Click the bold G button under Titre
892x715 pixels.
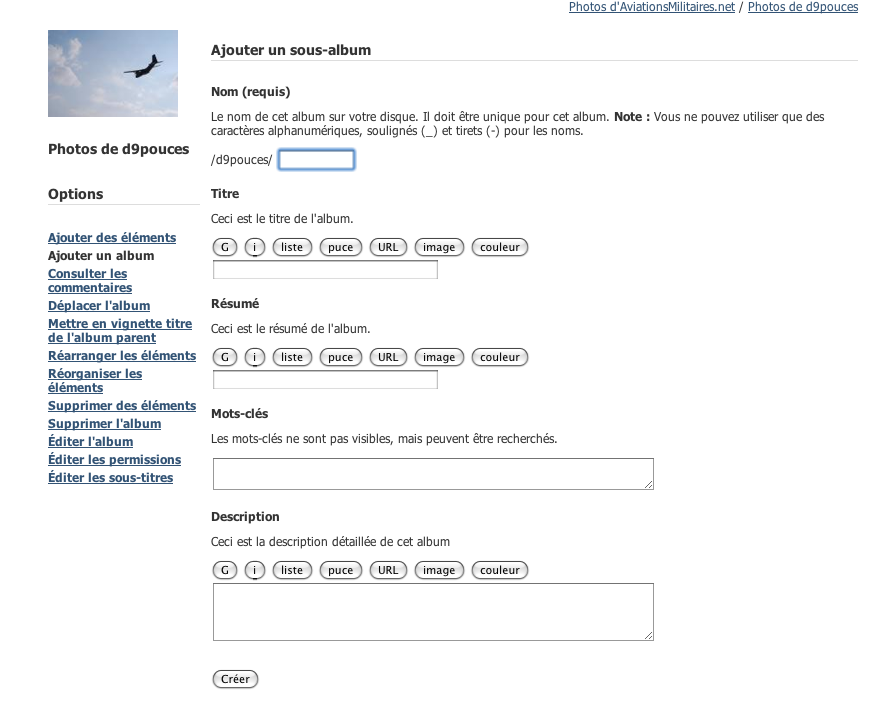point(225,247)
